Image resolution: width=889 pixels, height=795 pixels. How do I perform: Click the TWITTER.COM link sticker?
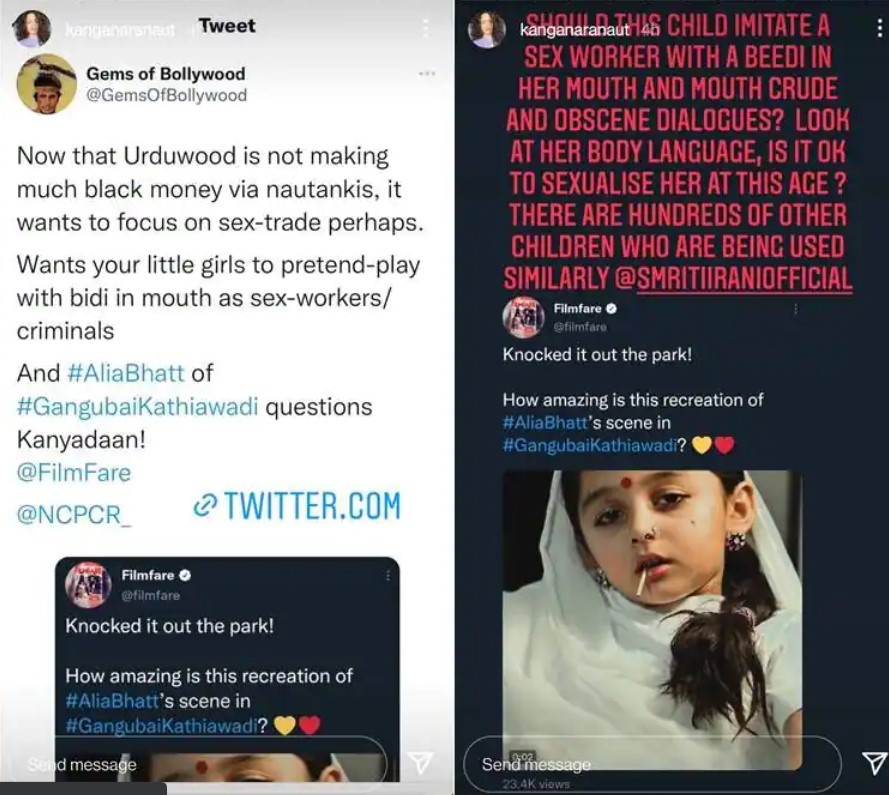[297, 506]
